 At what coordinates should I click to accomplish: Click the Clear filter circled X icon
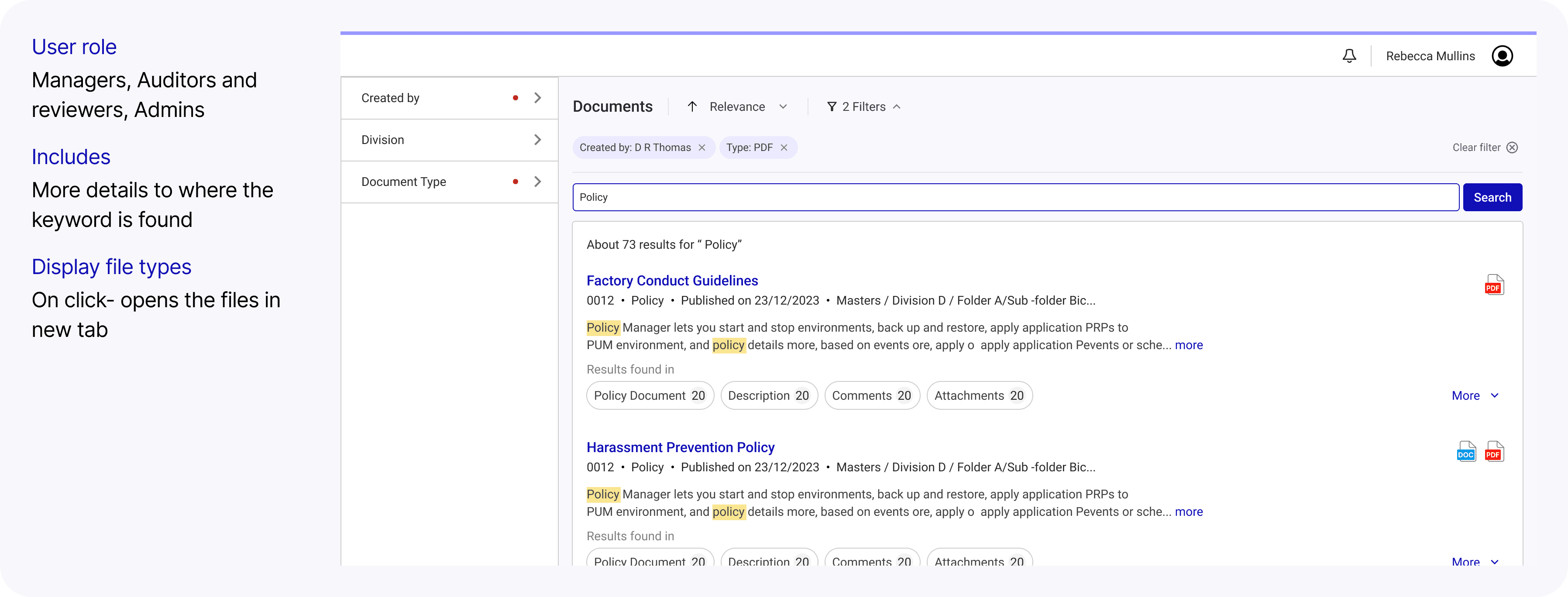tap(1512, 147)
